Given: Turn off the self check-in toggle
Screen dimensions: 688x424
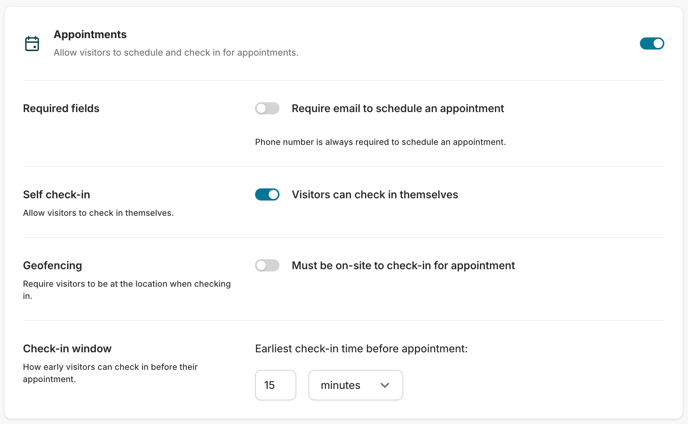Looking at the screenshot, I should [267, 195].
